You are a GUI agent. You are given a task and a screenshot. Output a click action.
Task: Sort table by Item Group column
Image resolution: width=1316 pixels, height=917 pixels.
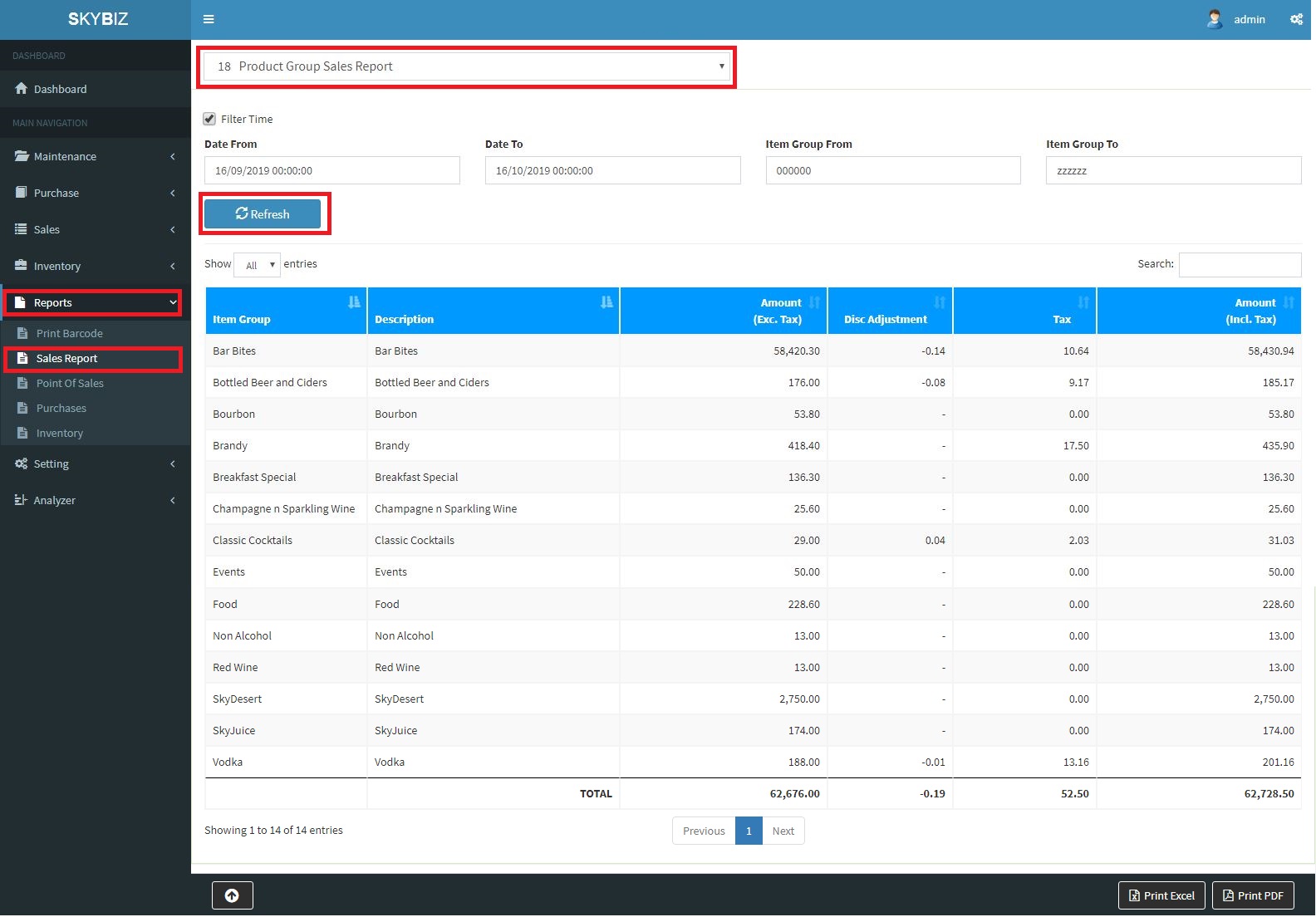(x=354, y=302)
